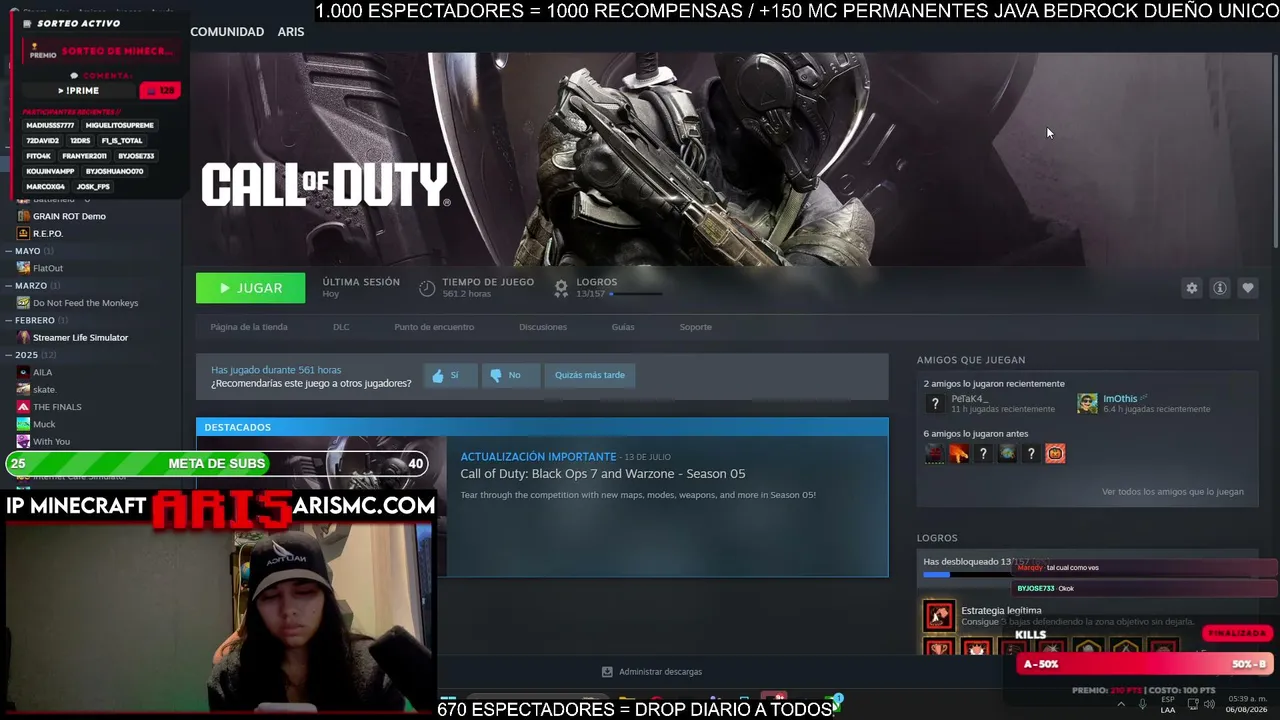Click the Do Not Feed the Monkeys icon

click(x=23, y=303)
